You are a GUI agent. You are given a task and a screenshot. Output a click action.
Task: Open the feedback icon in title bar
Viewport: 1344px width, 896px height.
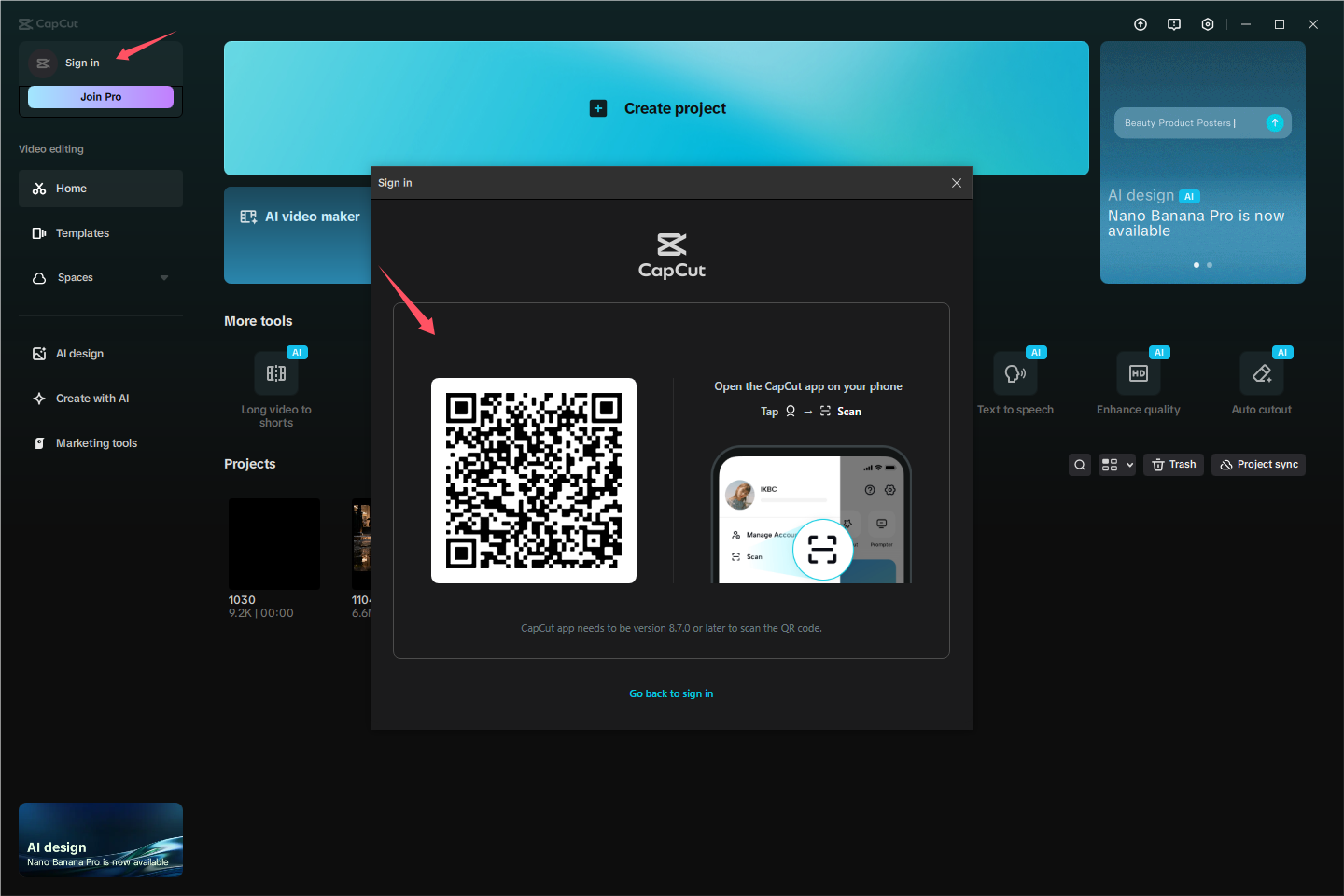tap(1173, 24)
